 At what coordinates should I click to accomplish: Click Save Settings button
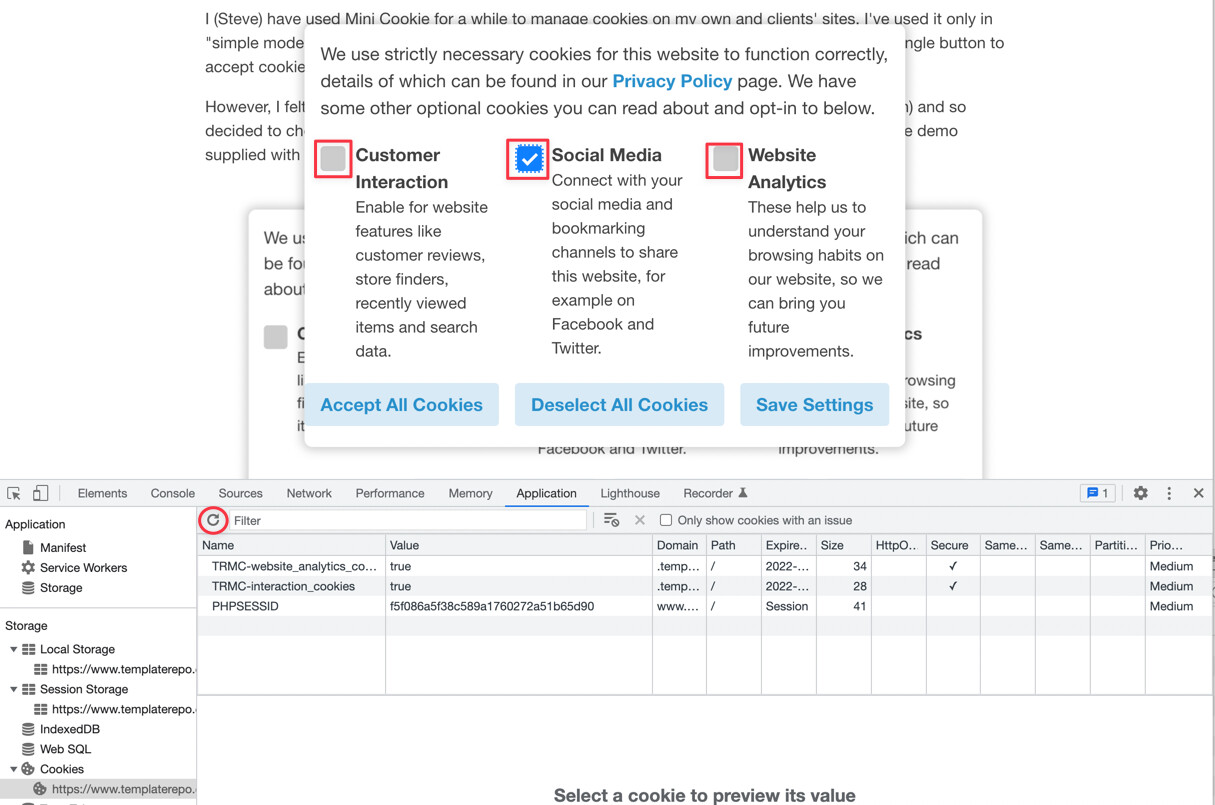814,404
